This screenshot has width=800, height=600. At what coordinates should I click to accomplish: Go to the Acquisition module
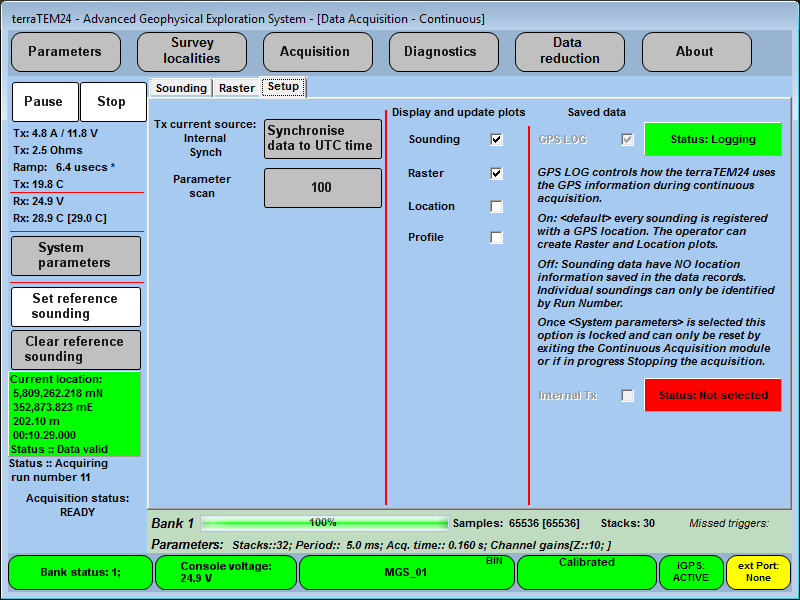[x=318, y=52]
